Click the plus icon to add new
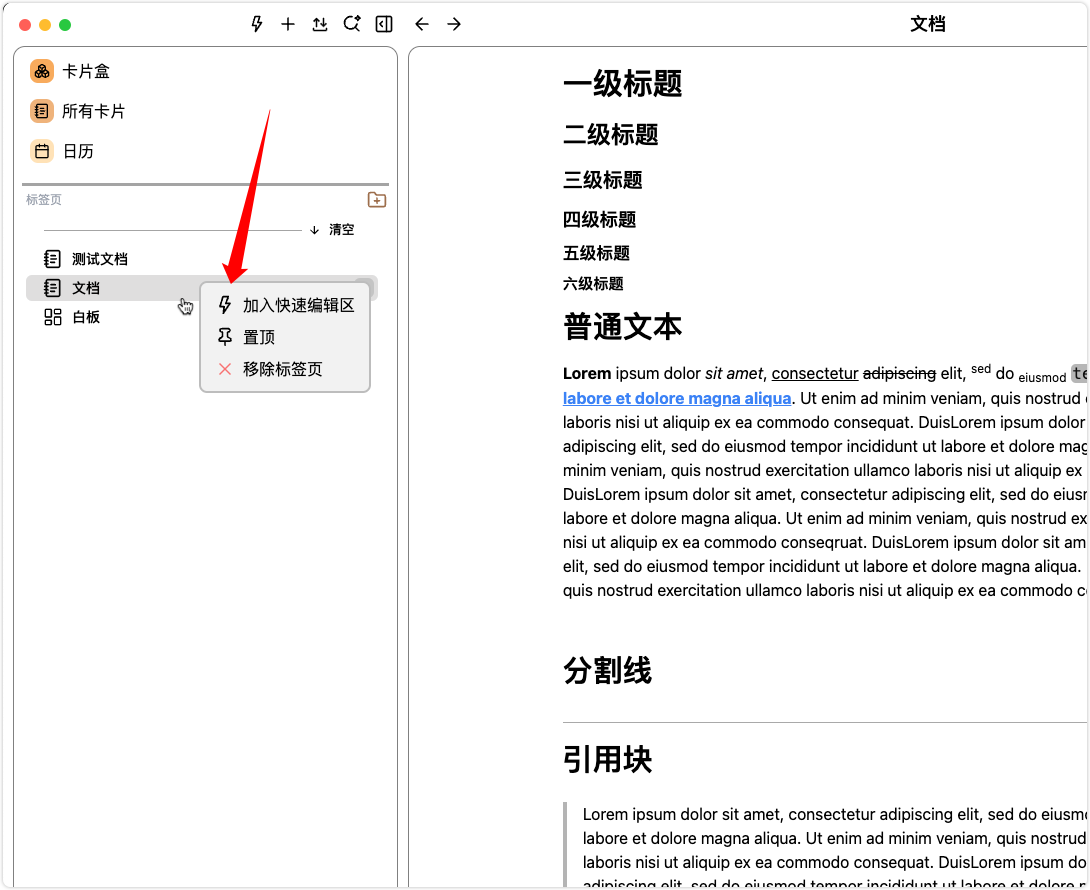The image size is (1090, 890). [x=288, y=24]
